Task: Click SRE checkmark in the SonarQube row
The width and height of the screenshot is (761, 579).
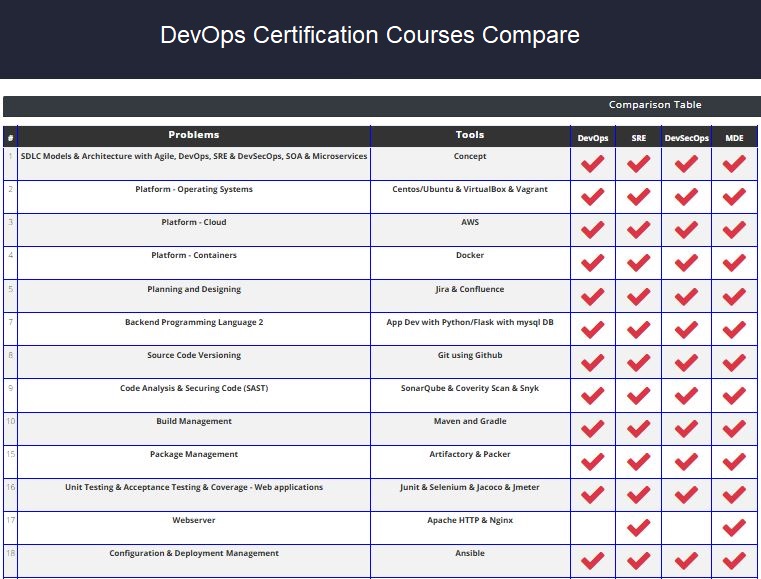Action: [x=638, y=395]
